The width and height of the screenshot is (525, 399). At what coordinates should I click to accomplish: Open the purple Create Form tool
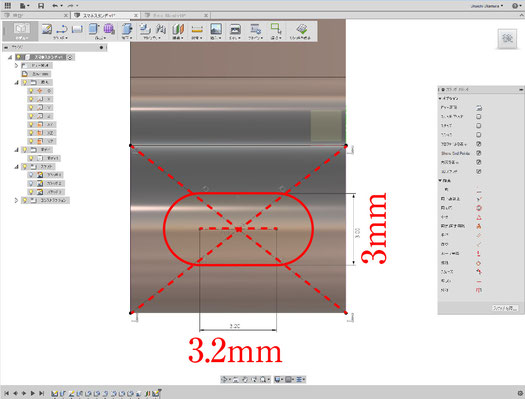pos(109,29)
